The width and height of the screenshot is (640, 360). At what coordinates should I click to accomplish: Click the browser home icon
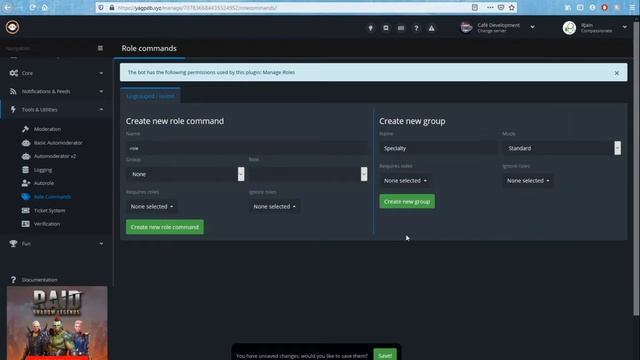pos(44,7)
